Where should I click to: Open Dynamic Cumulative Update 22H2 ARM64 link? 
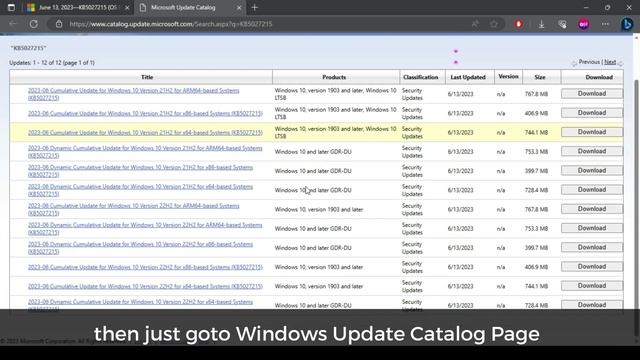[145, 228]
